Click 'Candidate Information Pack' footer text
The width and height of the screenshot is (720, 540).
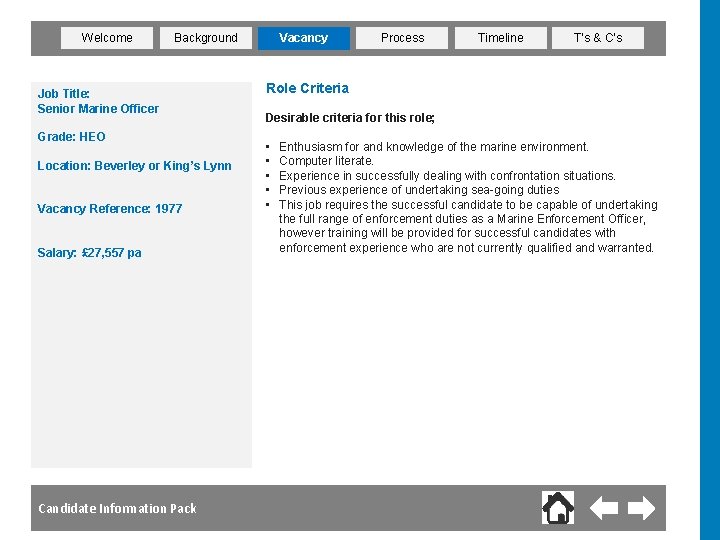coord(118,509)
